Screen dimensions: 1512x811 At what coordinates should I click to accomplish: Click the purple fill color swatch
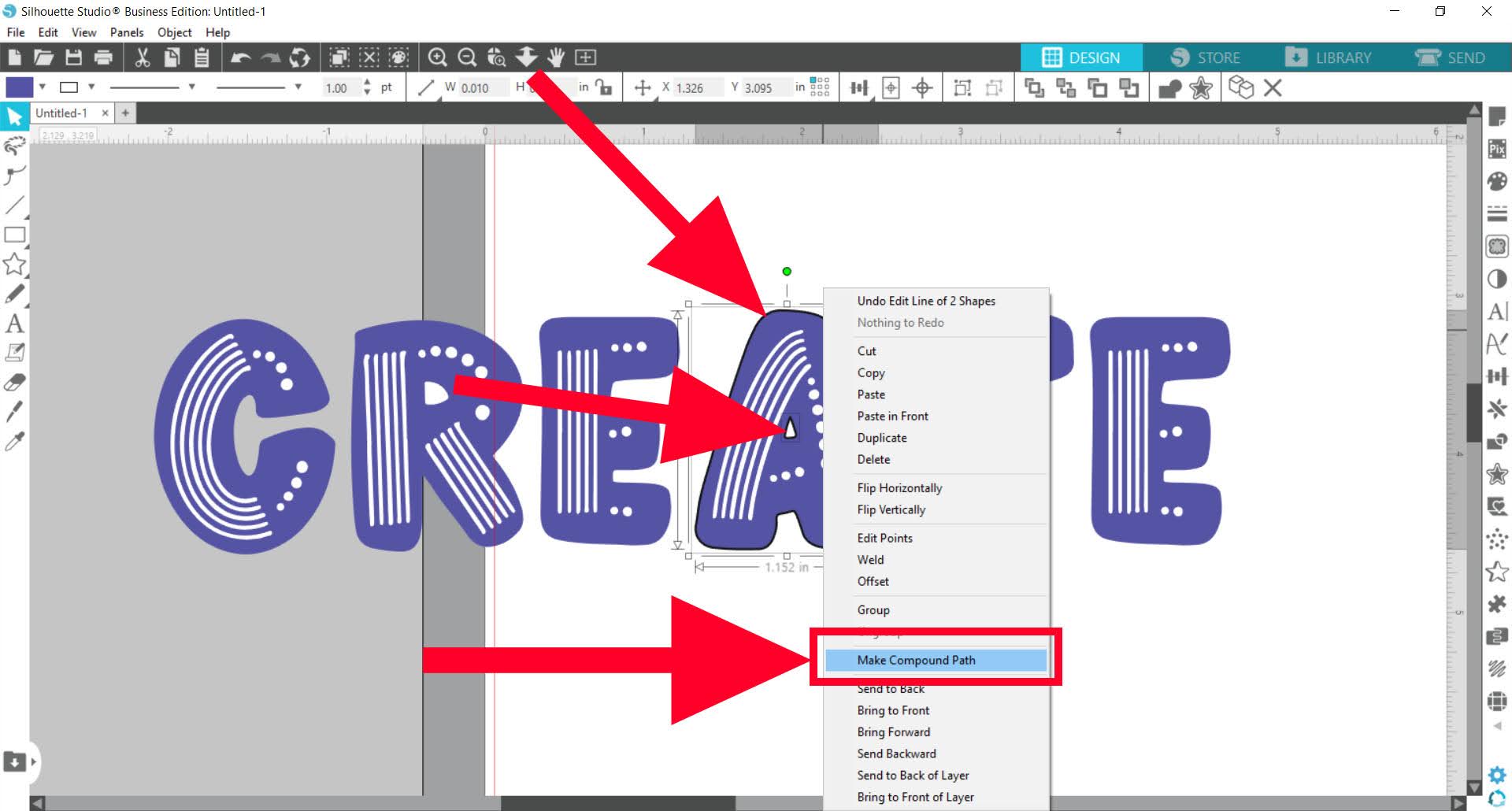point(19,87)
